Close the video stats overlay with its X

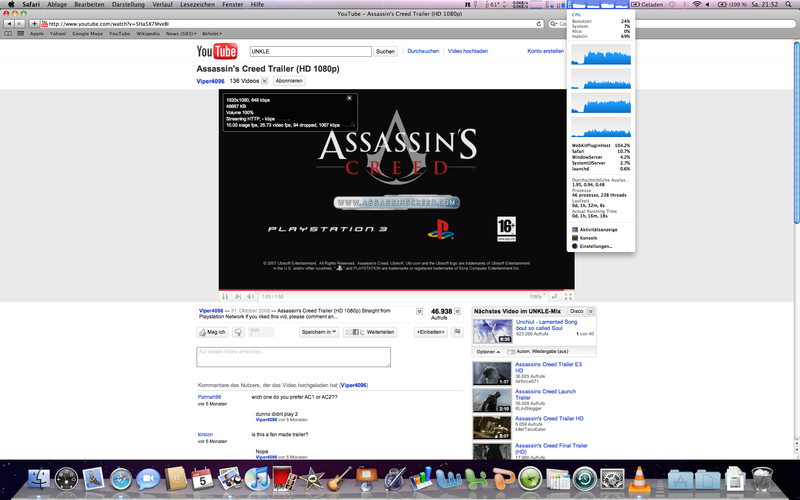[x=349, y=98]
